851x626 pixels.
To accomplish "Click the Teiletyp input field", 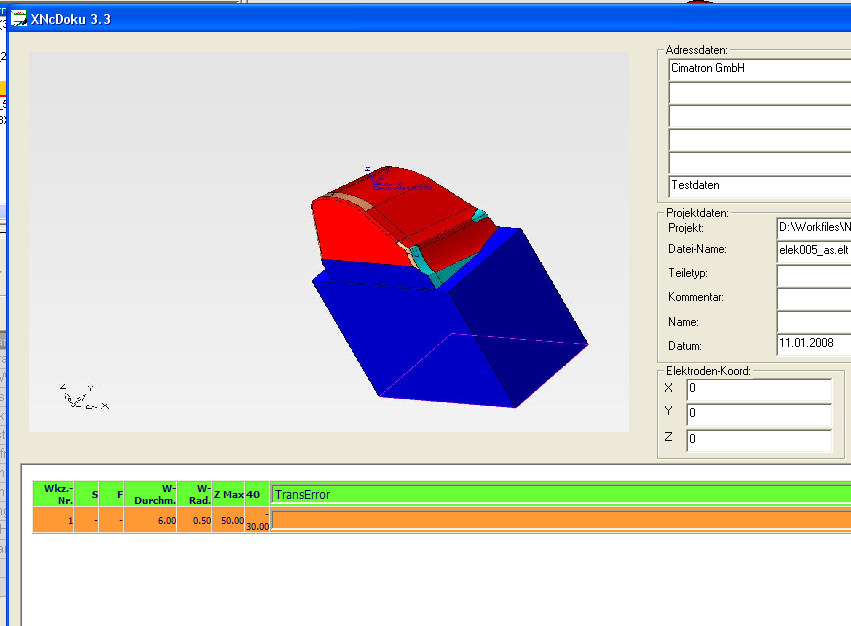I will 814,276.
